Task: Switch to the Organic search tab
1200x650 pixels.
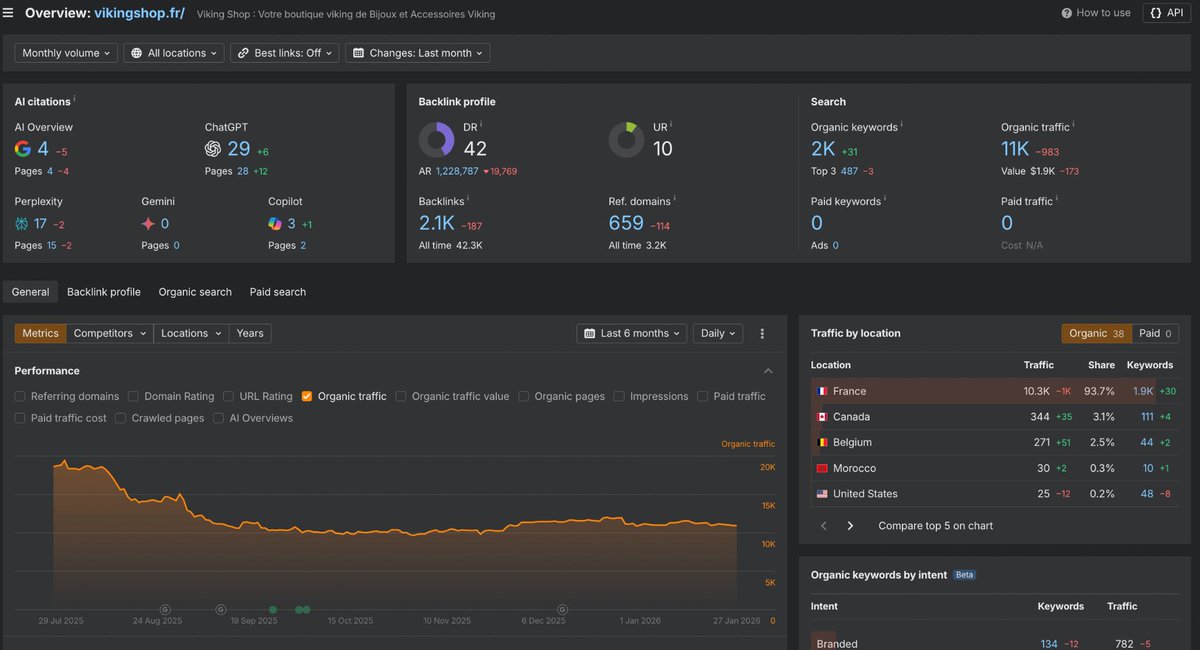Action: [195, 292]
